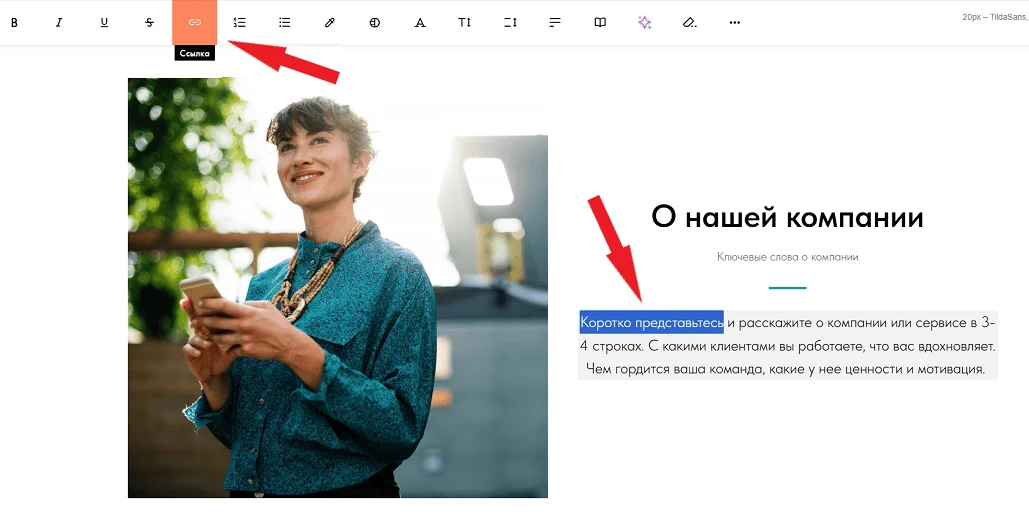The height and width of the screenshot is (524, 1029).
Task: Click the subtitle "Ключевые слова о компании"
Action: point(787,257)
